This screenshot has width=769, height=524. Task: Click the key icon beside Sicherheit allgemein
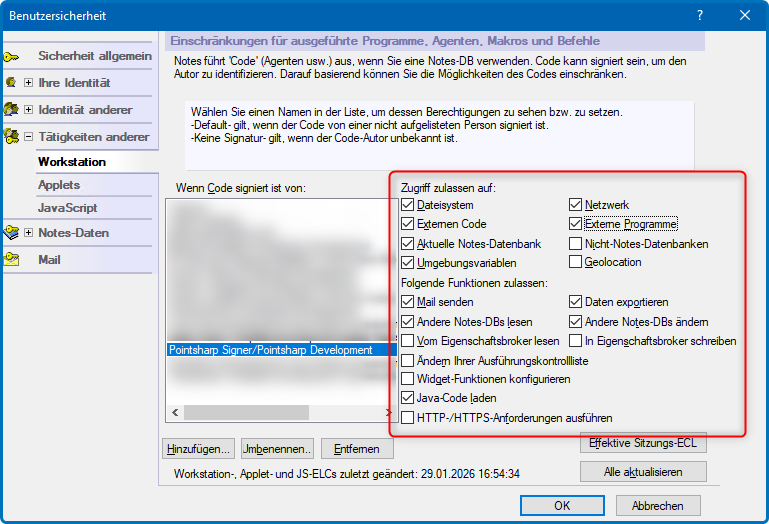12,56
